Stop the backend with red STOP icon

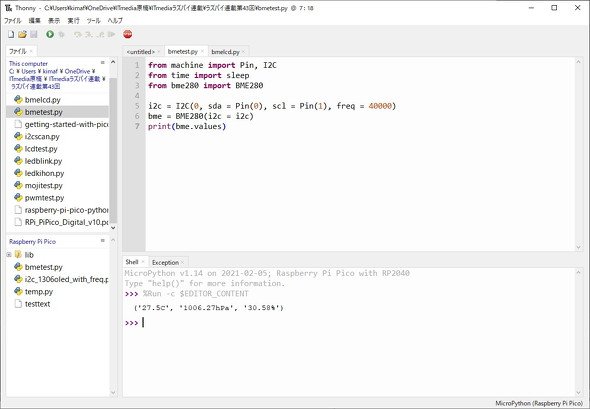coord(128,34)
